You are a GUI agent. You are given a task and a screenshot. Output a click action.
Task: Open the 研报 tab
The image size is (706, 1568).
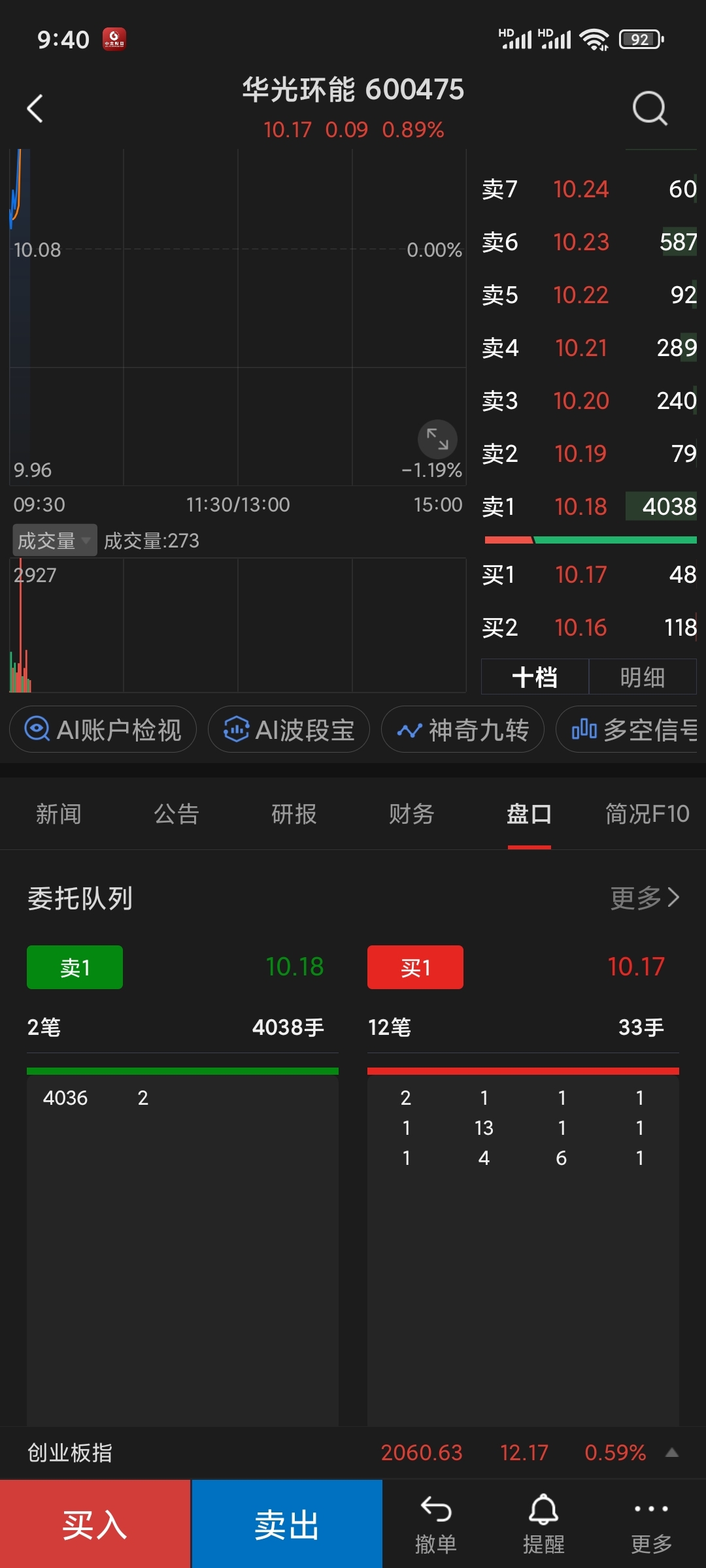coord(294,814)
